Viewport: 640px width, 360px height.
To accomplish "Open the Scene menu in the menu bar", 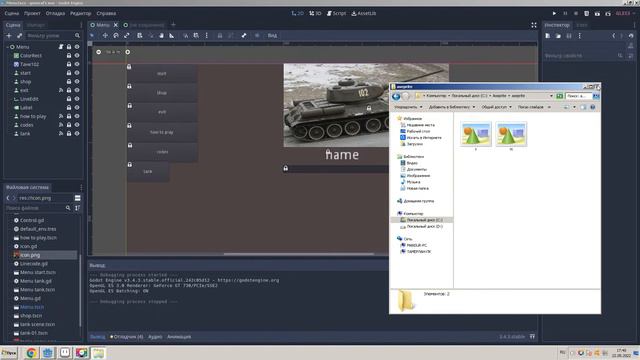I will pos(11,13).
